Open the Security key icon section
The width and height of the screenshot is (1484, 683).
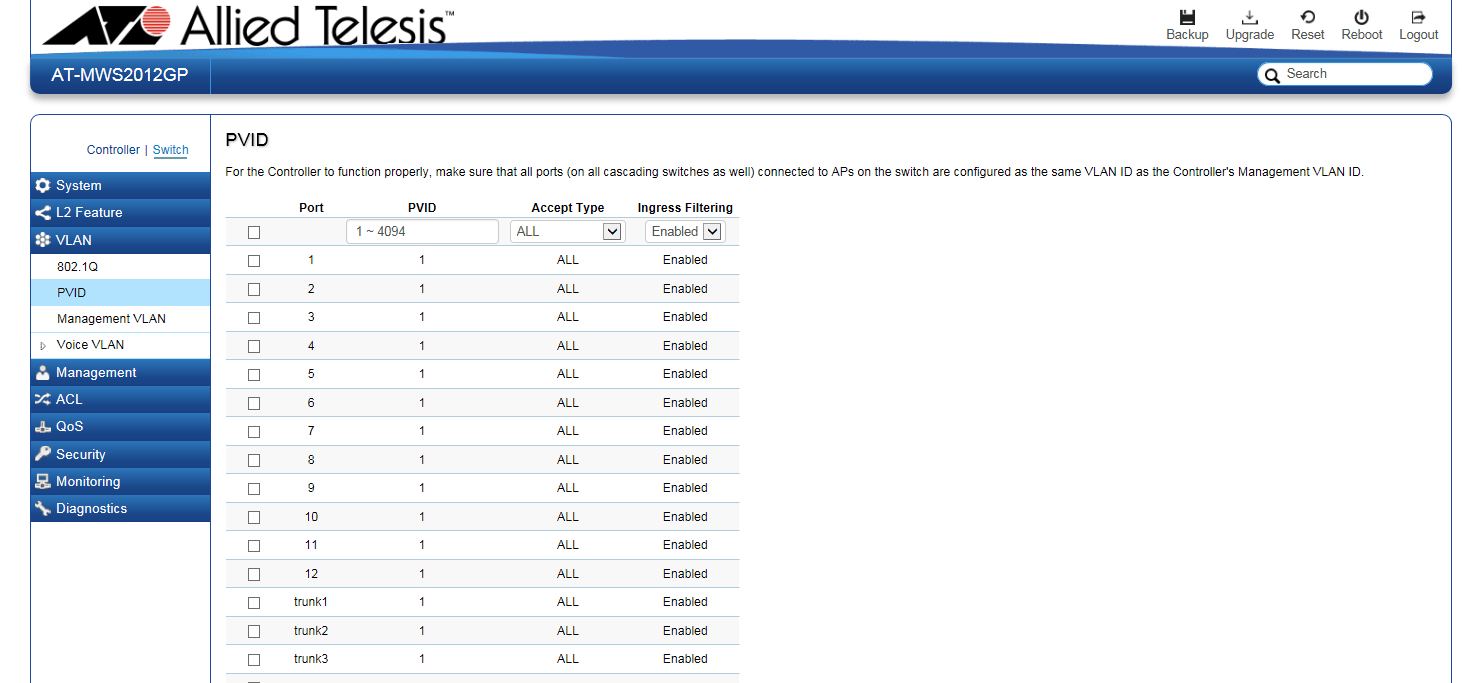[x=42, y=454]
